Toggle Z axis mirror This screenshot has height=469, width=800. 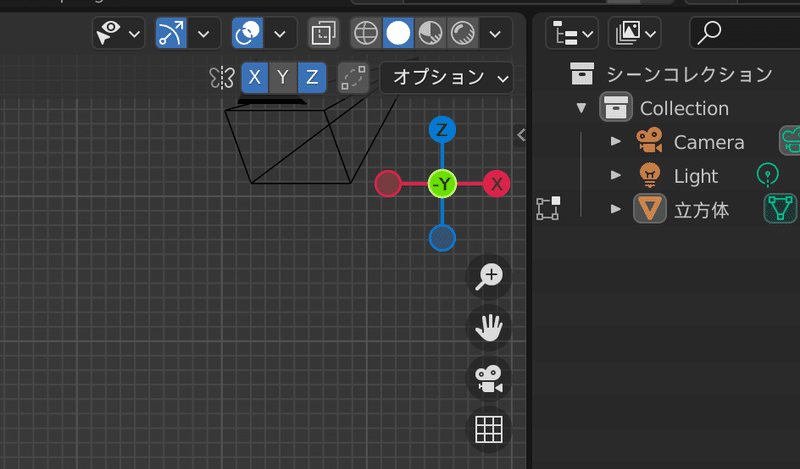pyautogui.click(x=312, y=78)
